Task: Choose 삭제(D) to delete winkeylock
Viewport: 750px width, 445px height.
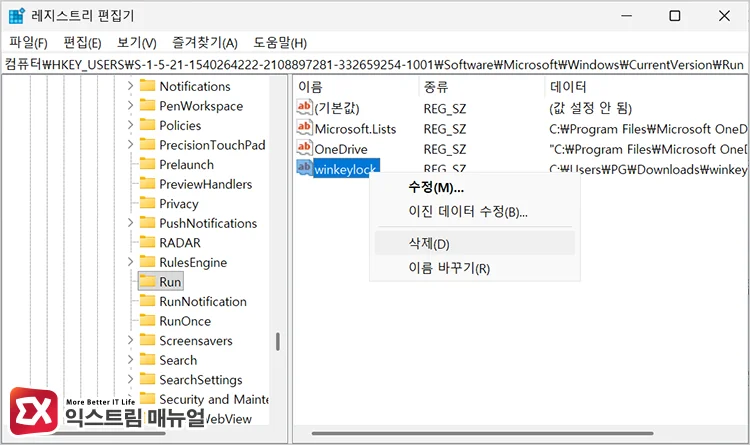Action: coord(474,244)
